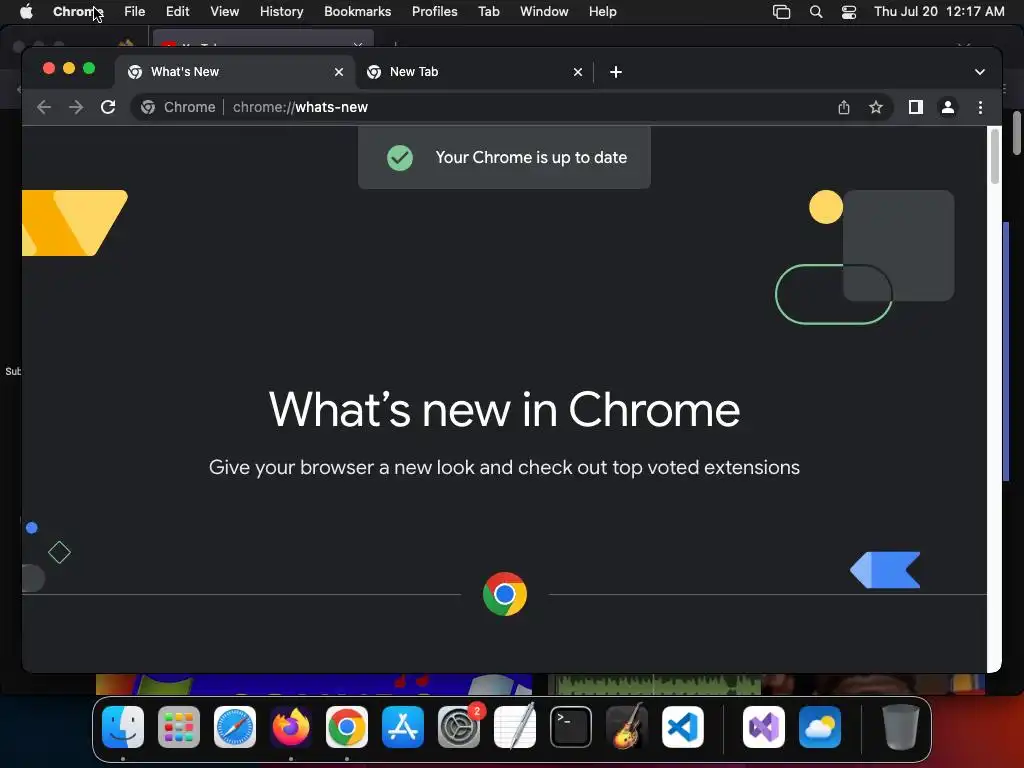1024x768 pixels.
Task: Open Chrome's three-dot menu
Action: (x=980, y=107)
